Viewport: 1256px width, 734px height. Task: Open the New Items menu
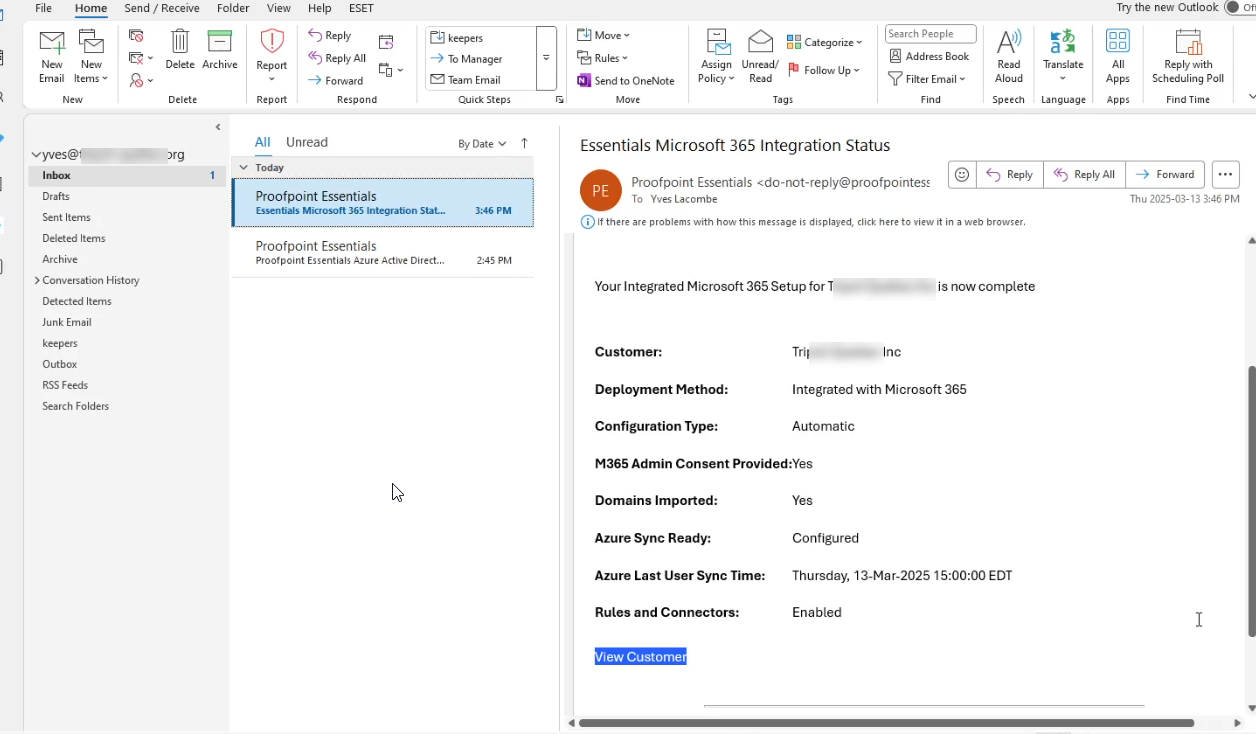pyautogui.click(x=91, y=57)
